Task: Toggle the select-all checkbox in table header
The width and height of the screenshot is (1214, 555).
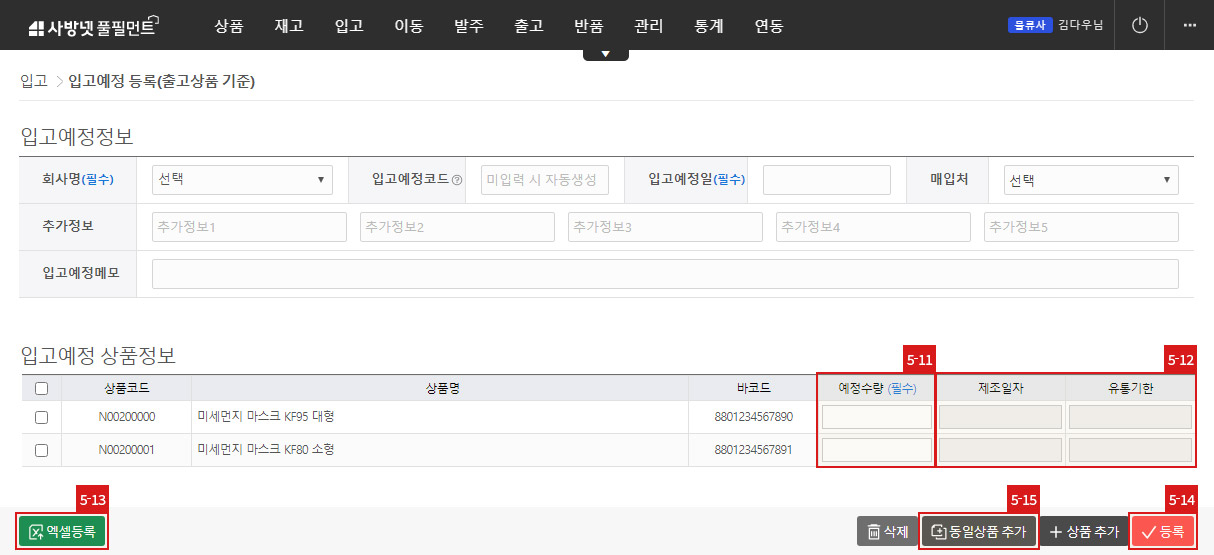Action: (41, 388)
